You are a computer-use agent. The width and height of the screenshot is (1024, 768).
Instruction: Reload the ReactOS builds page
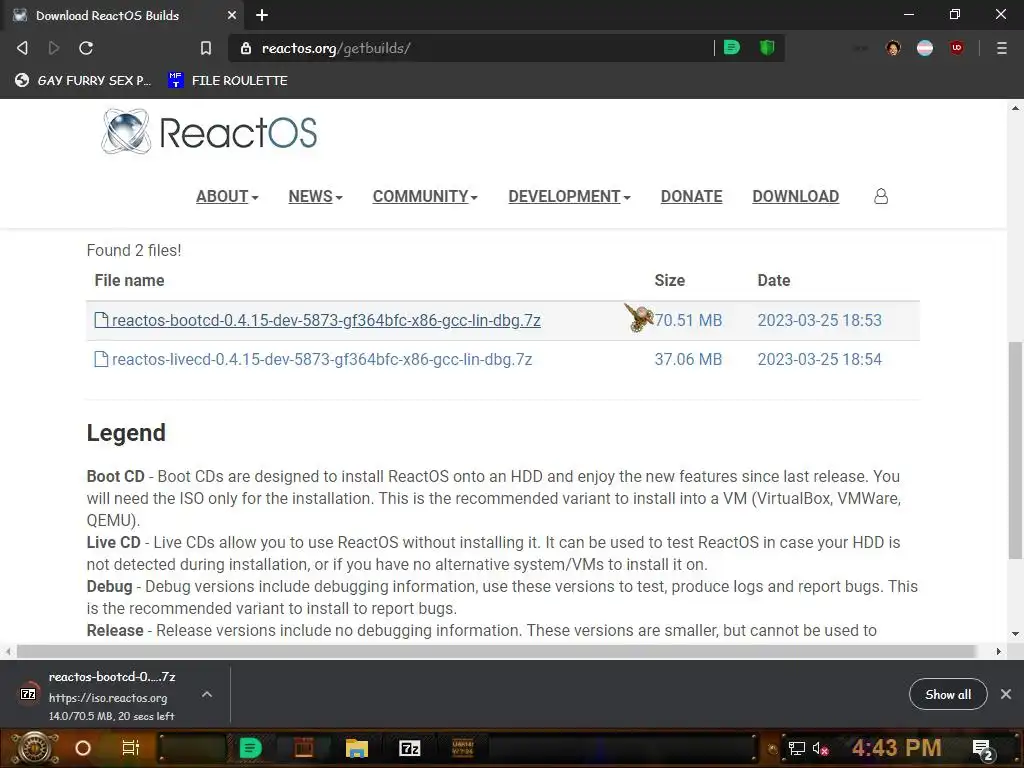click(x=86, y=48)
